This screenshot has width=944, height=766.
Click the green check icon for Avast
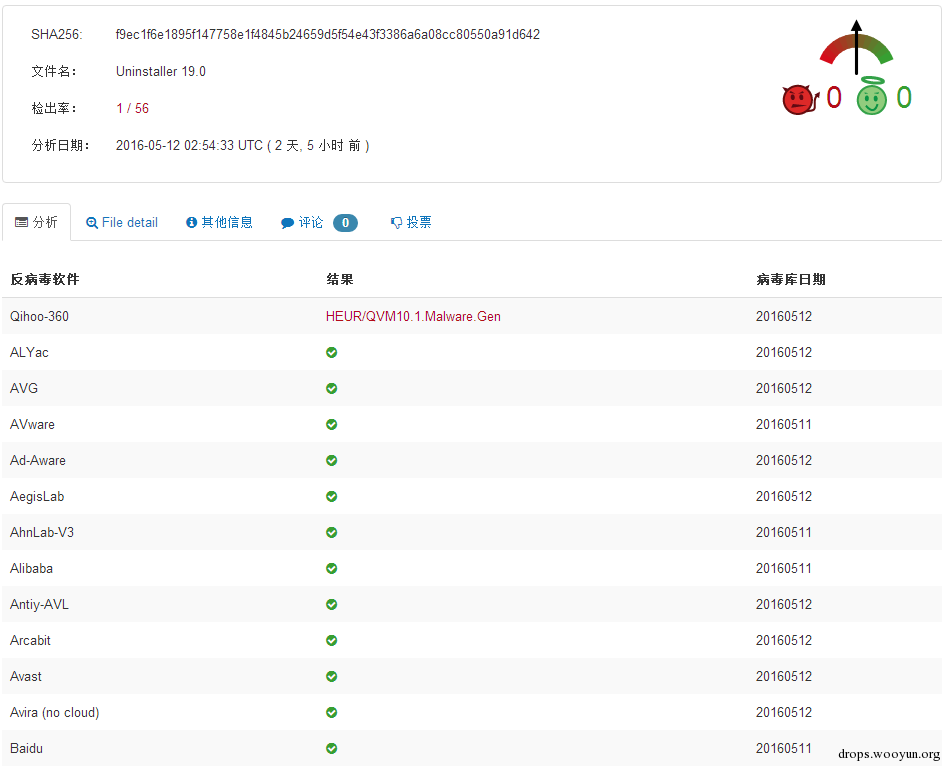[331, 676]
